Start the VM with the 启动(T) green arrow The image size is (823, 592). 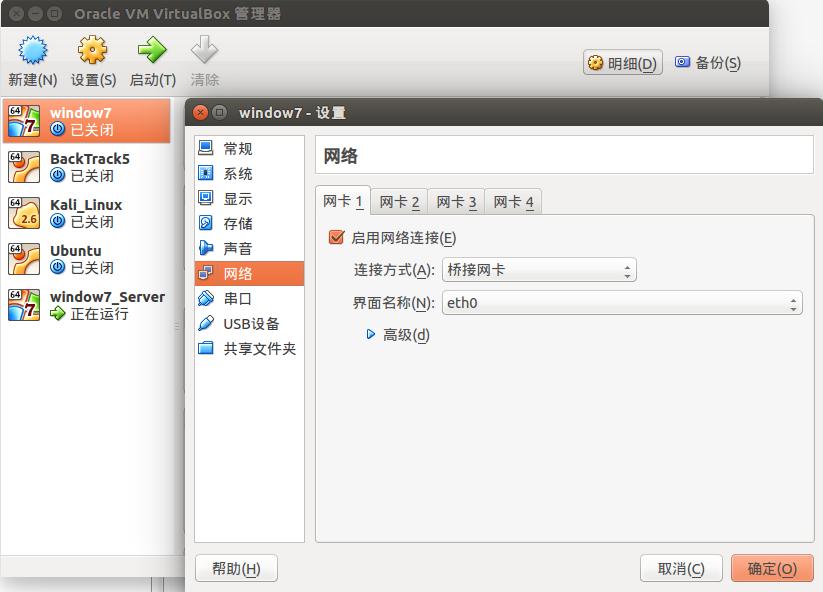tap(152, 50)
